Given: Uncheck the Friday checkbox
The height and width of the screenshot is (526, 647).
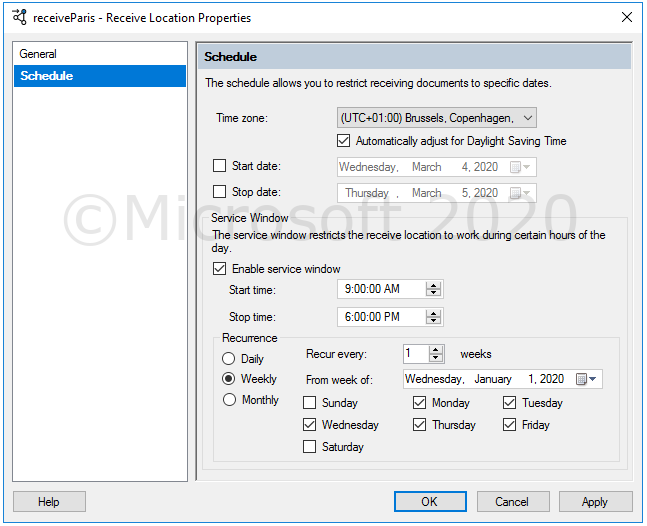Looking at the screenshot, I should 509,425.
